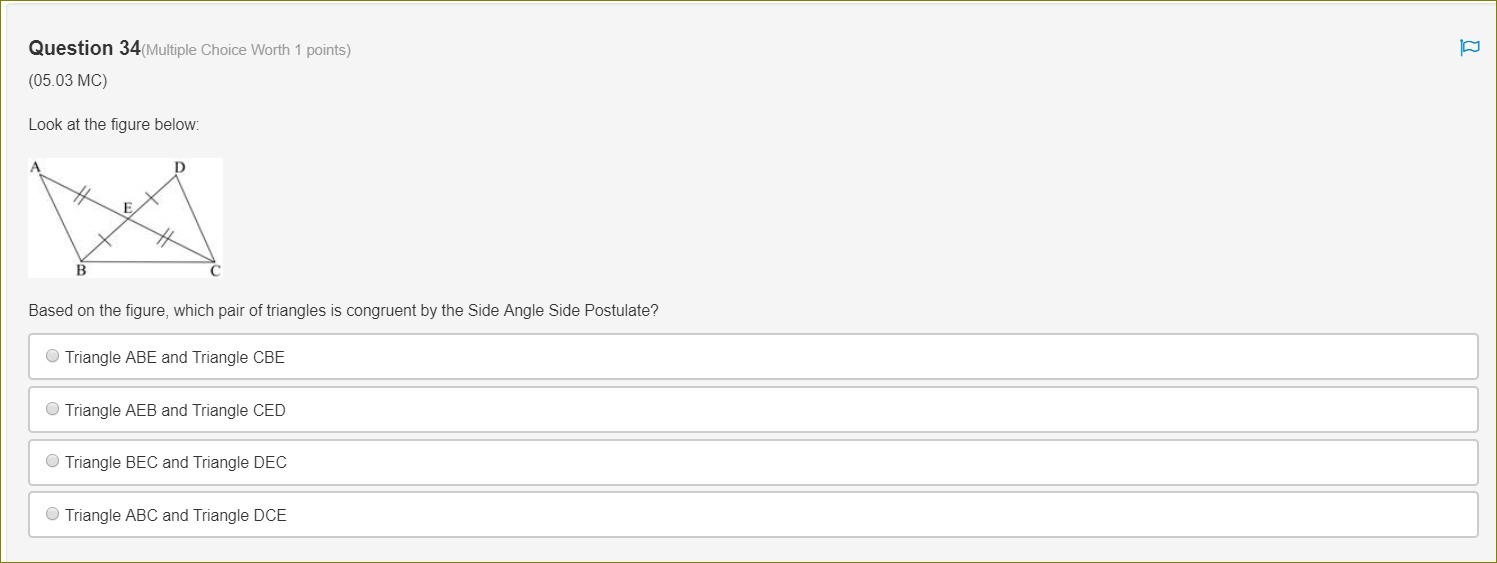
Task: Click the answer text 'Triangle ABE and Triangle CBE'
Action: pyautogui.click(x=175, y=357)
